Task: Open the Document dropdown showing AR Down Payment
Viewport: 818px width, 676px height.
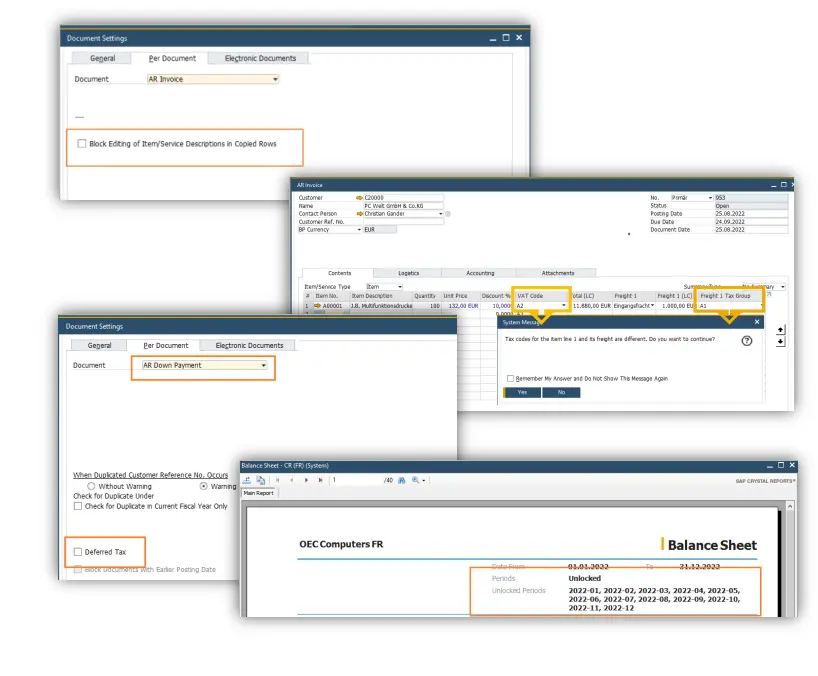Action: pyautogui.click(x=204, y=365)
